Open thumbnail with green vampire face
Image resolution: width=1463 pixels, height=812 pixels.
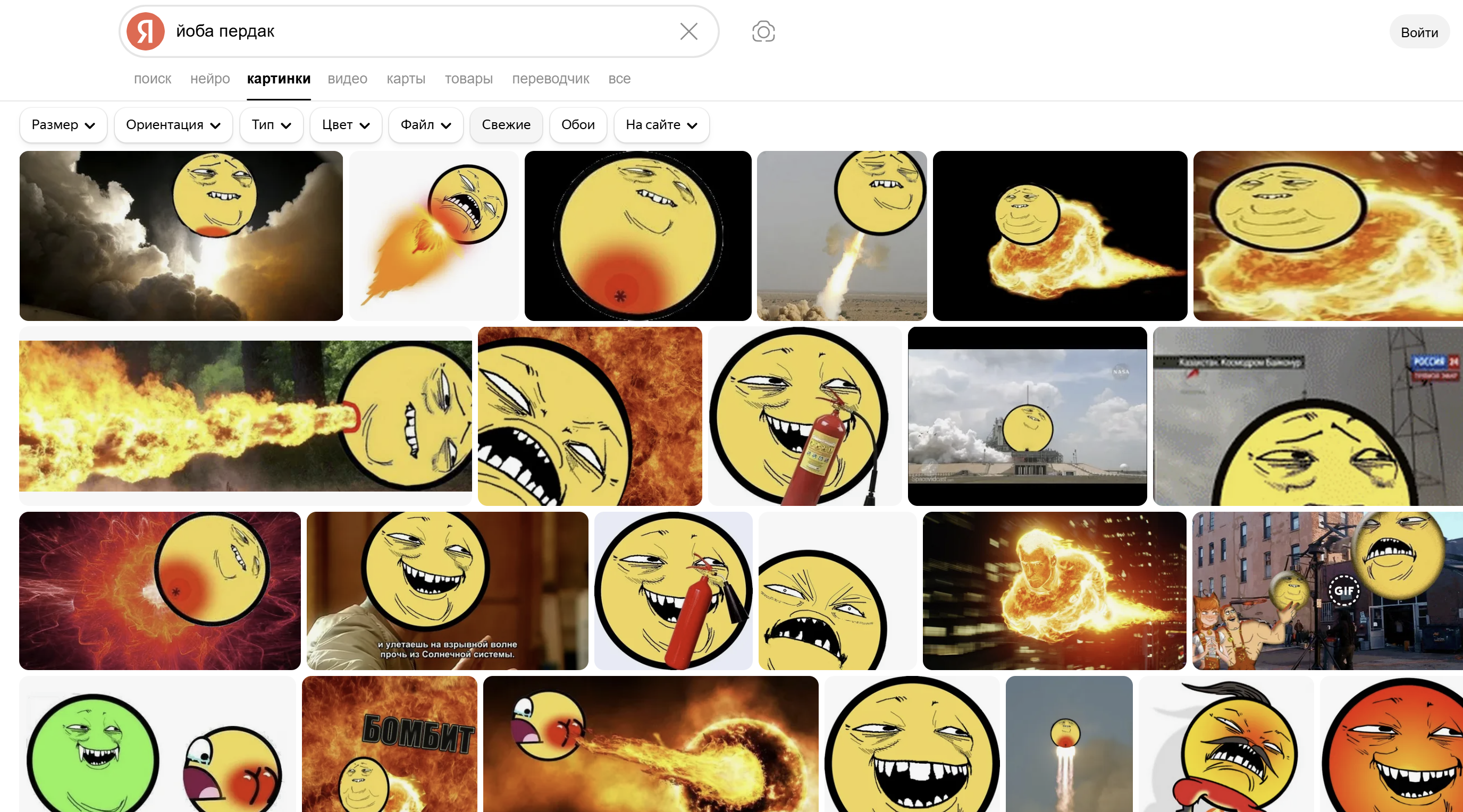pyautogui.click(x=157, y=744)
